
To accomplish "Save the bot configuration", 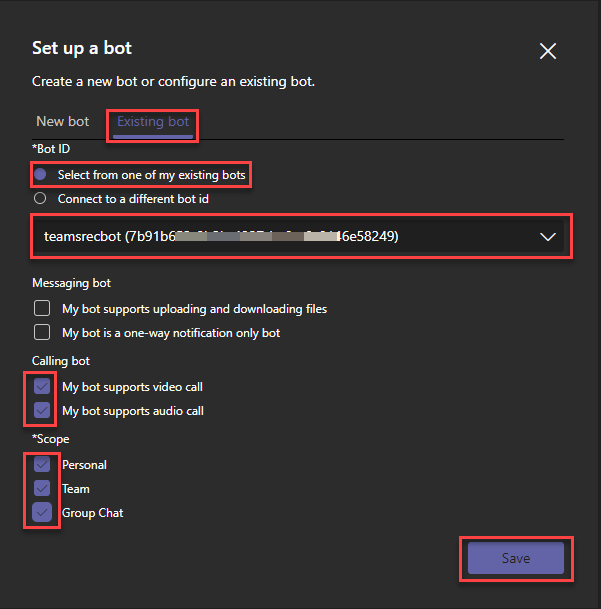I will (x=515, y=558).
